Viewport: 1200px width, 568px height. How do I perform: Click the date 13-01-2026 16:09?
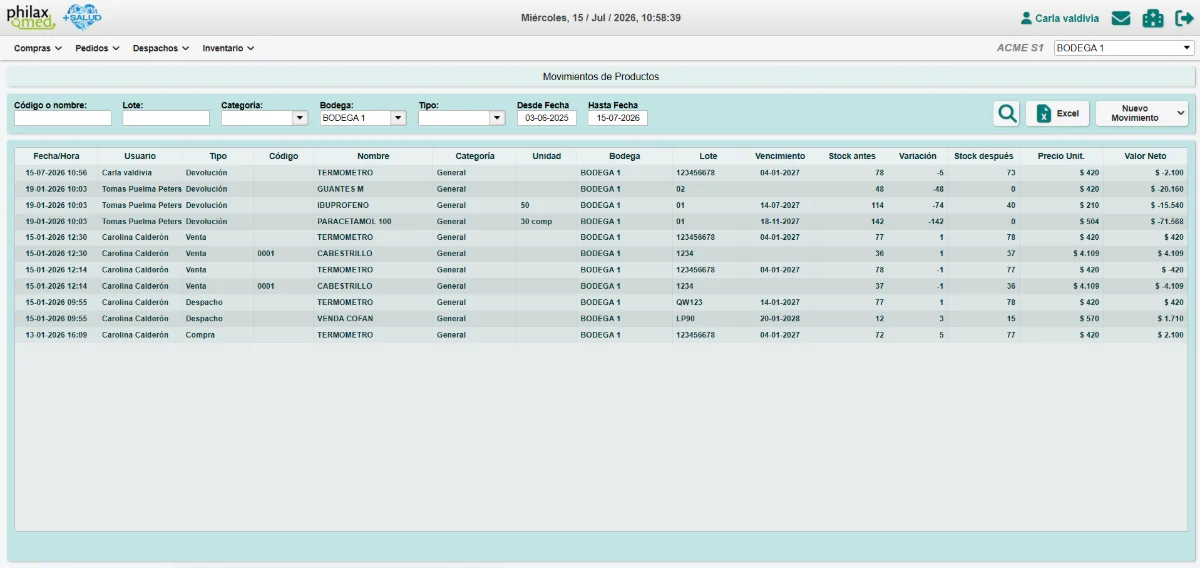[x=56, y=334]
